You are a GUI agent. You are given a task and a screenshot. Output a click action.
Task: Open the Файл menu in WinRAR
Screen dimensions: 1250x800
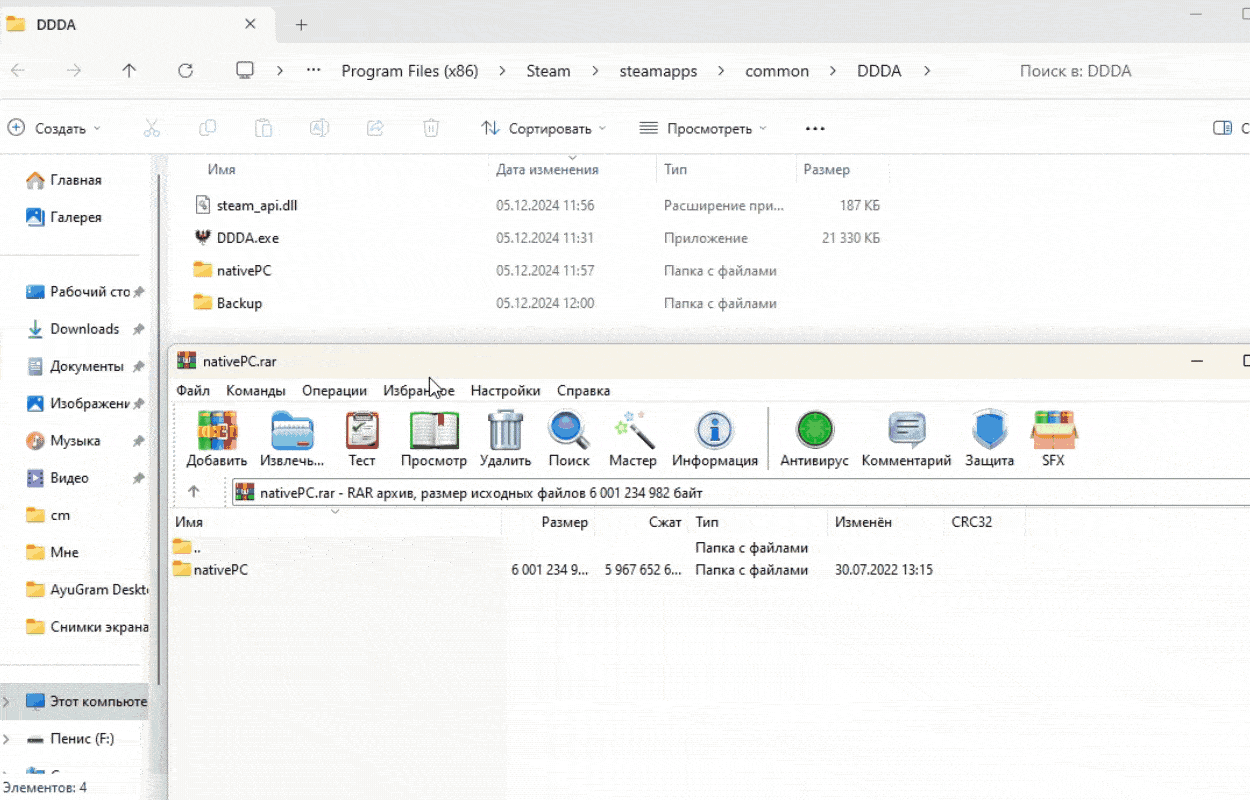tap(193, 391)
